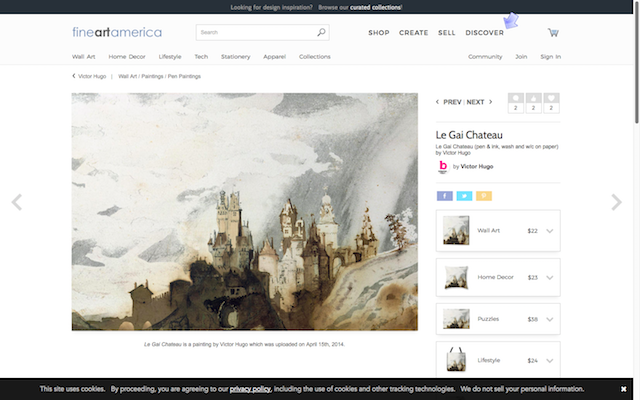
Task: Click the Le Gai Chateau painting image
Action: pyautogui.click(x=244, y=211)
